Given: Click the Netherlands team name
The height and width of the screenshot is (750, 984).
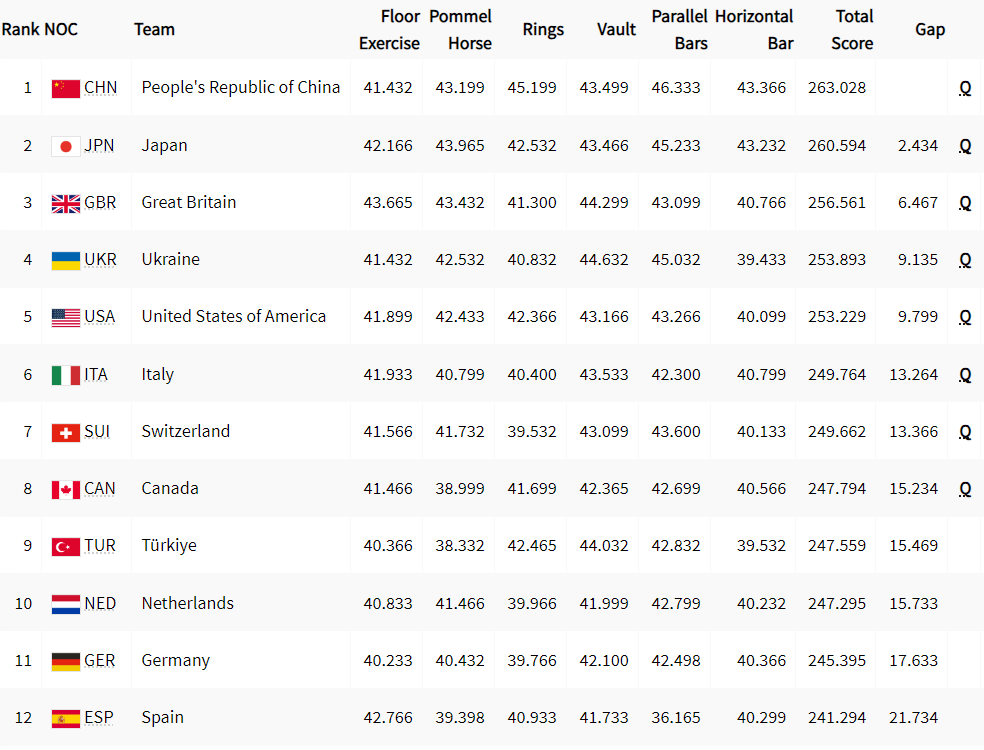Looking at the screenshot, I should pos(188,603).
